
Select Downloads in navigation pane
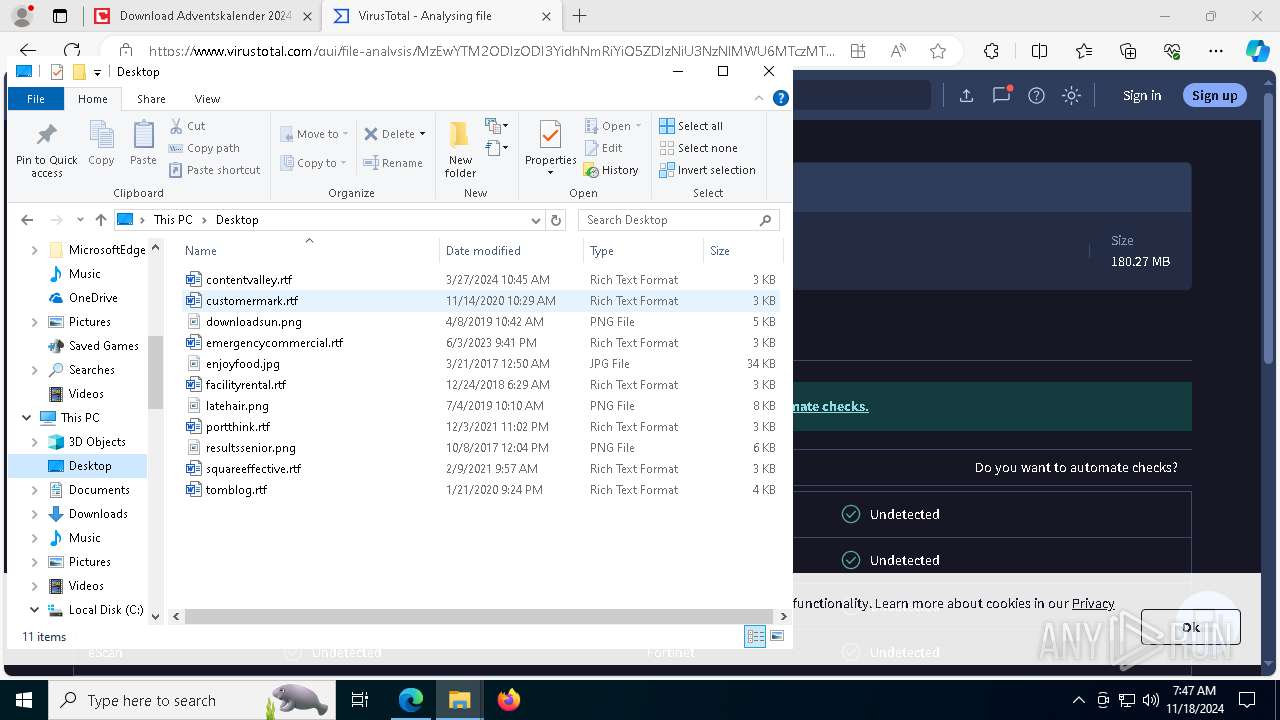click(98, 514)
